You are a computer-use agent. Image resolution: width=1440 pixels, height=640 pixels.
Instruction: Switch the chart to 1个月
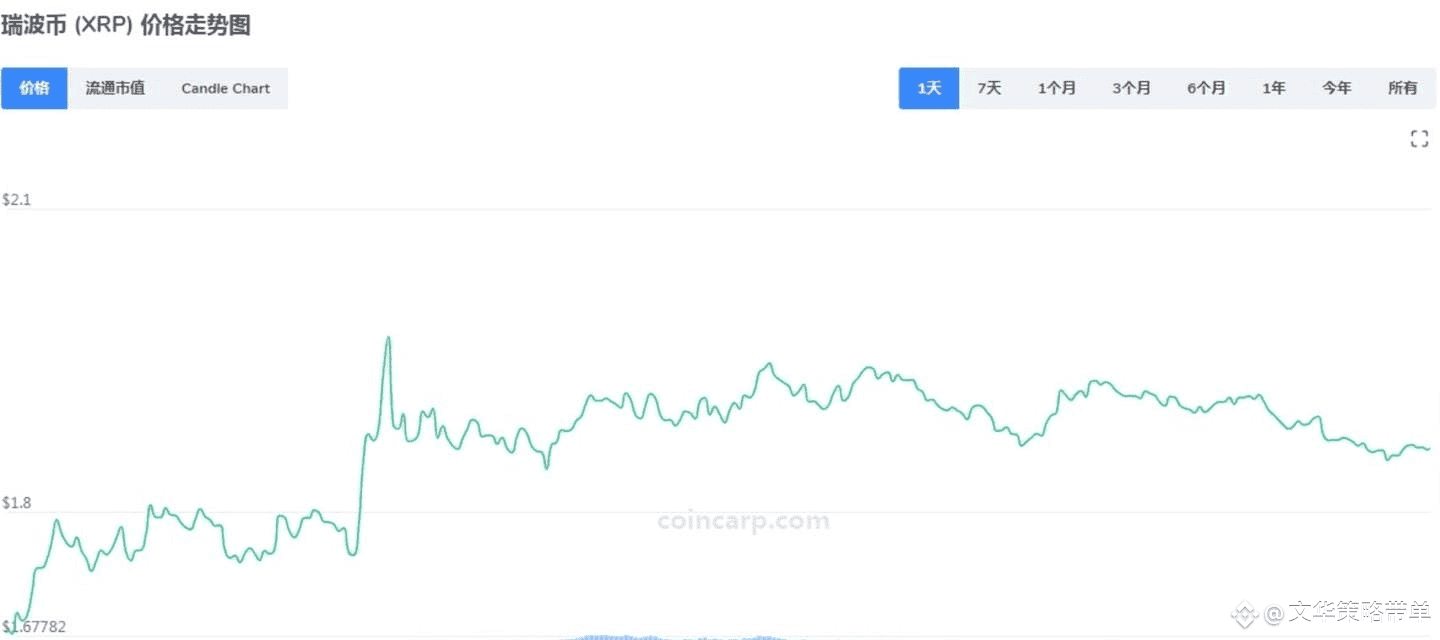(1056, 88)
